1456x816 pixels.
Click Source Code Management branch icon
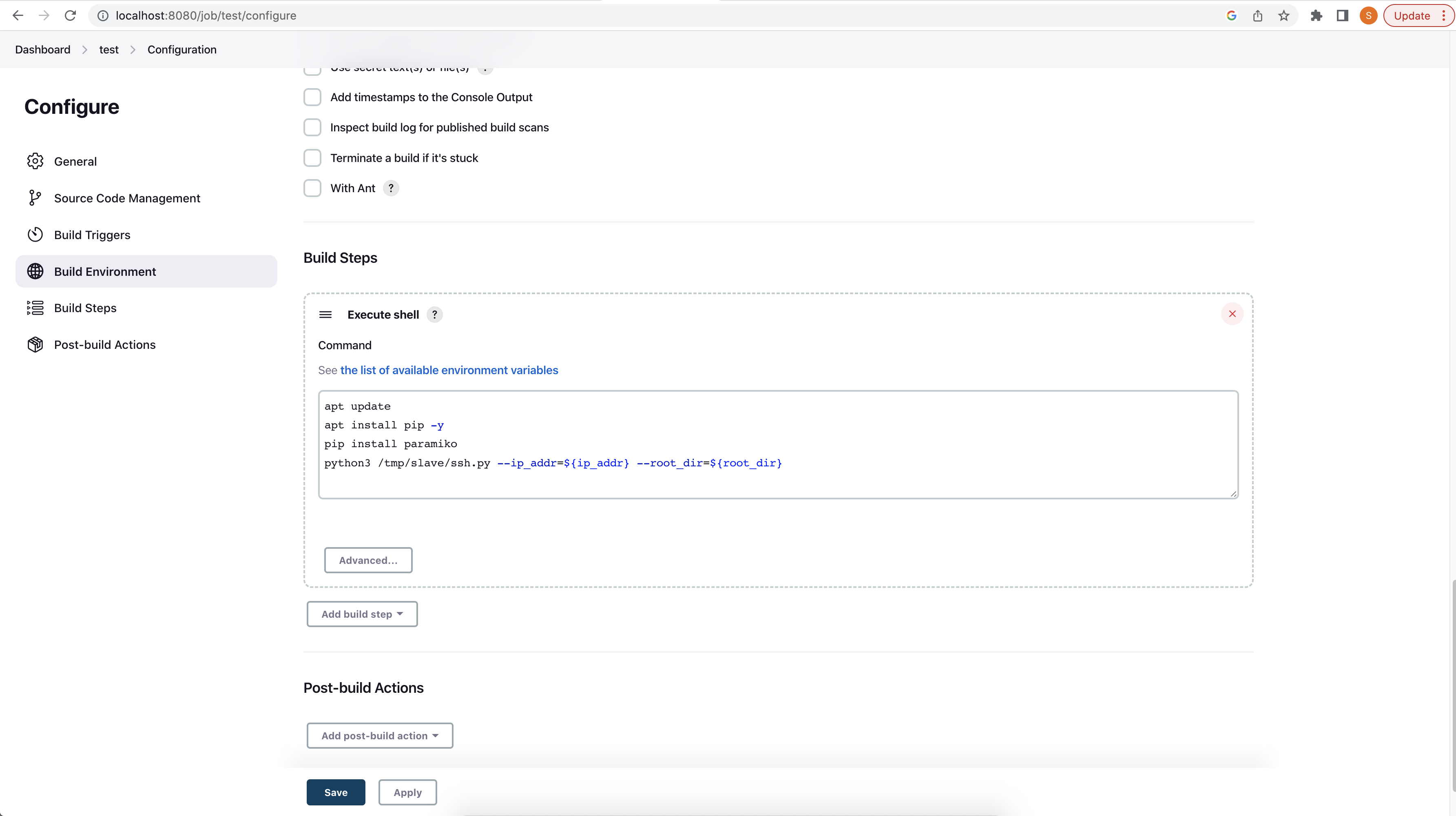coord(35,198)
